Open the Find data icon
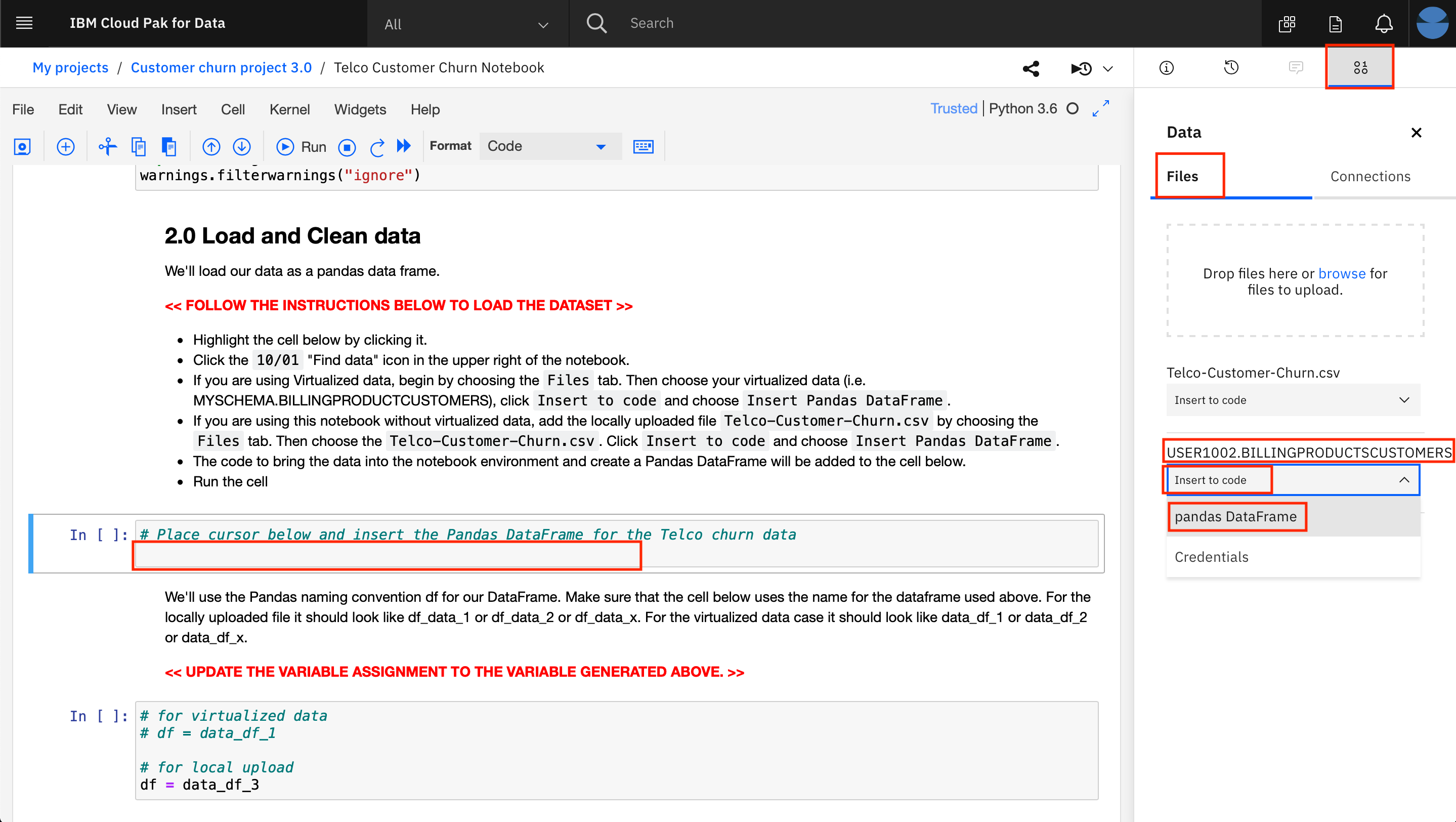The image size is (1456, 822). (x=1360, y=68)
